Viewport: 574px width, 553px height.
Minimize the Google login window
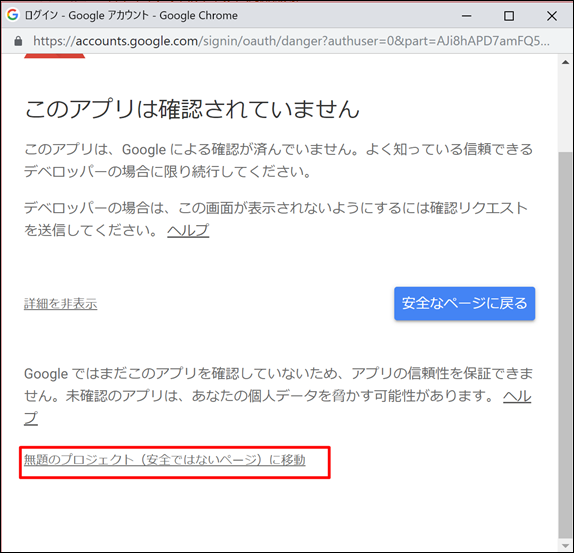(466, 16)
